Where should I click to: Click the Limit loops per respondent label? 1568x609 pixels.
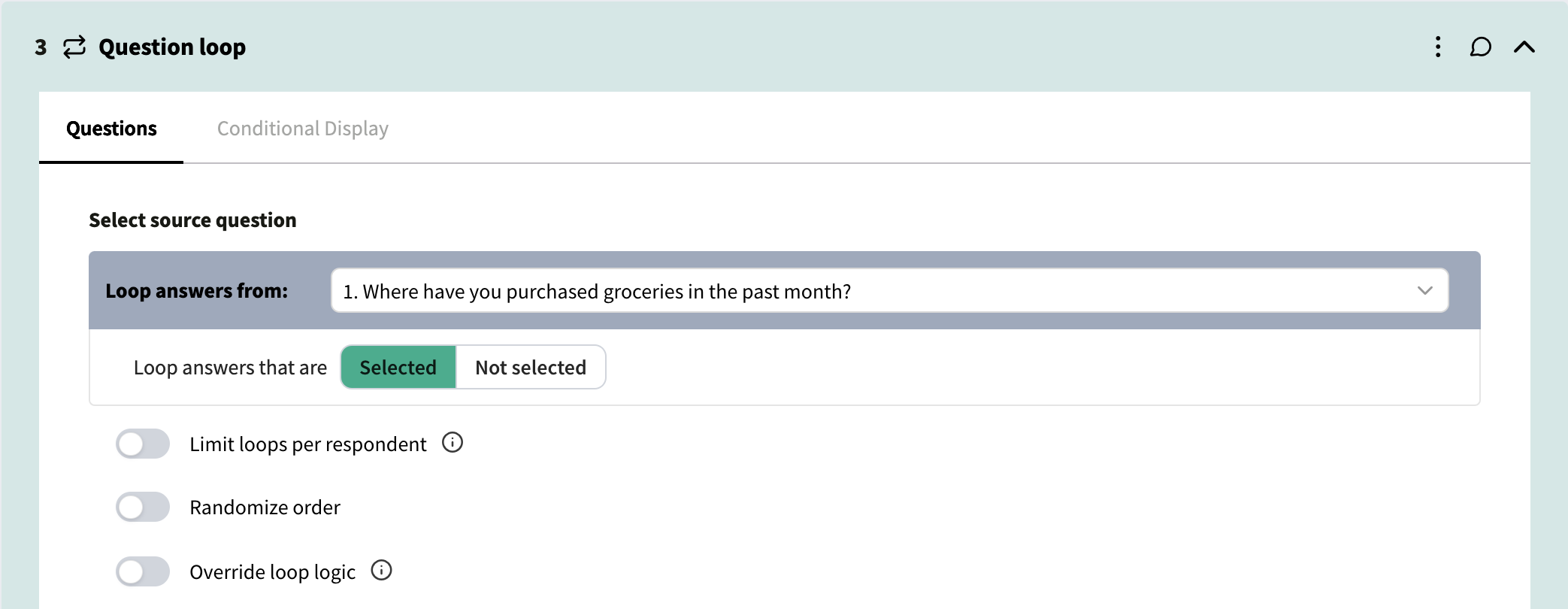pyautogui.click(x=307, y=444)
